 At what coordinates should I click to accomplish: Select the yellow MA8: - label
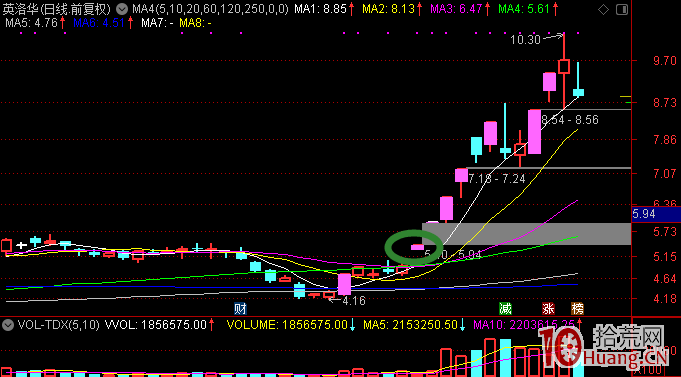pyautogui.click(x=195, y=23)
